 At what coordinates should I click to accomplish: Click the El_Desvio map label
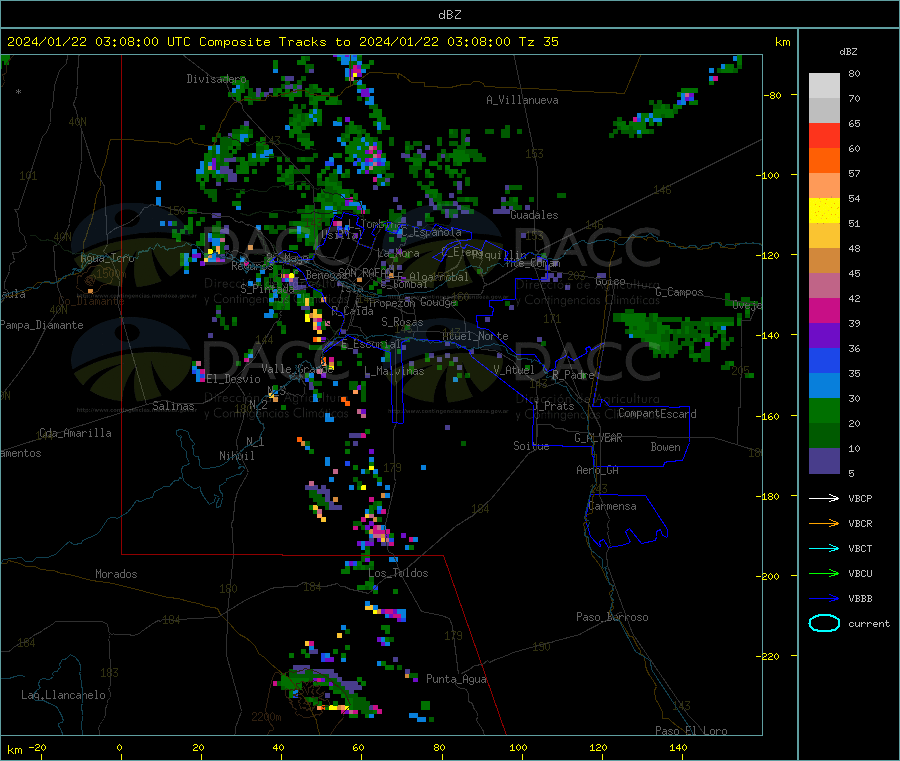coord(234,379)
